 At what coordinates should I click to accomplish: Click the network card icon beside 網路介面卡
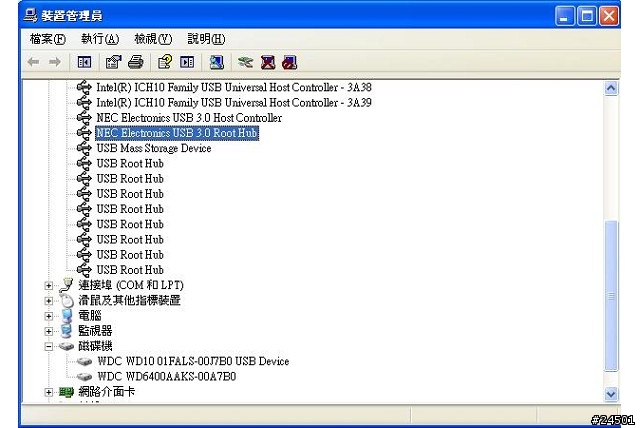67,392
